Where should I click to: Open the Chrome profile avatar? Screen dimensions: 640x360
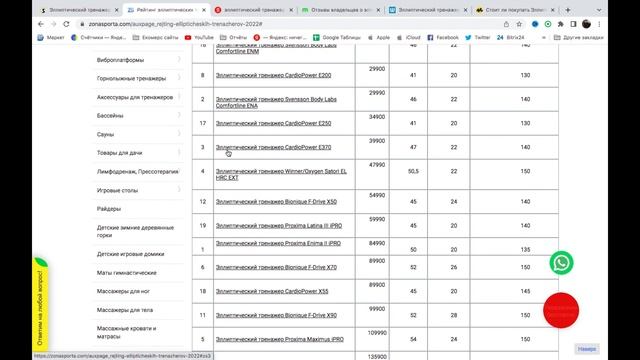coord(586,24)
